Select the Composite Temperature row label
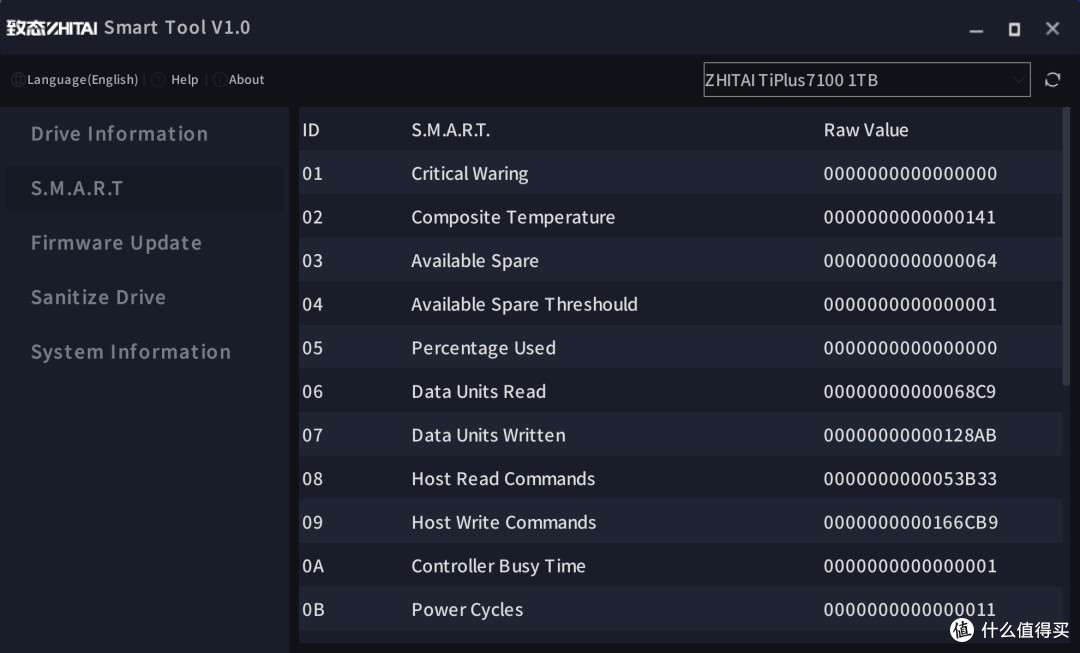This screenshot has height=653, width=1080. 513,217
